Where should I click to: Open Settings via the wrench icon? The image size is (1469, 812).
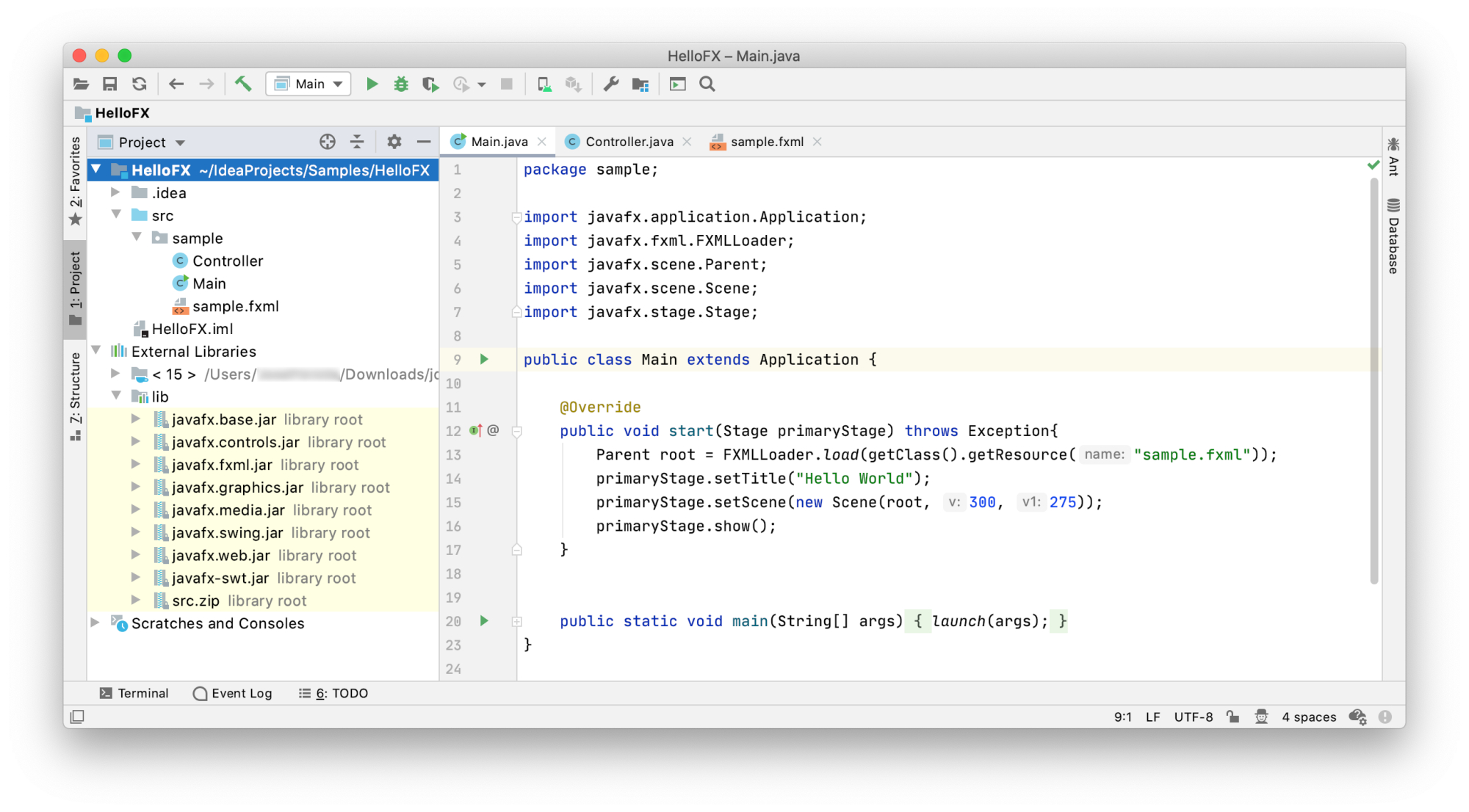(610, 84)
